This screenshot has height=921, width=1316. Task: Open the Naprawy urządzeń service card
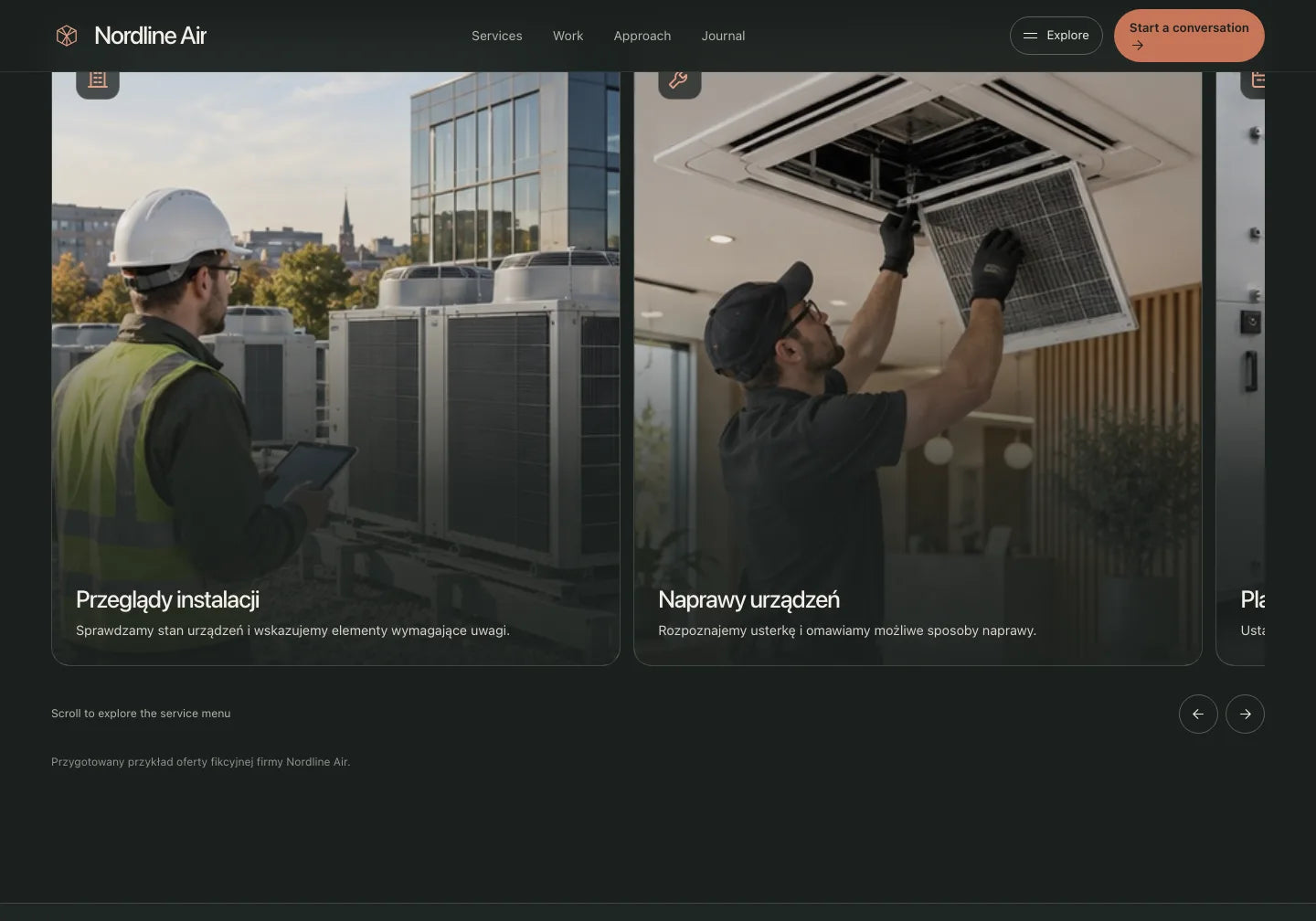(918, 368)
